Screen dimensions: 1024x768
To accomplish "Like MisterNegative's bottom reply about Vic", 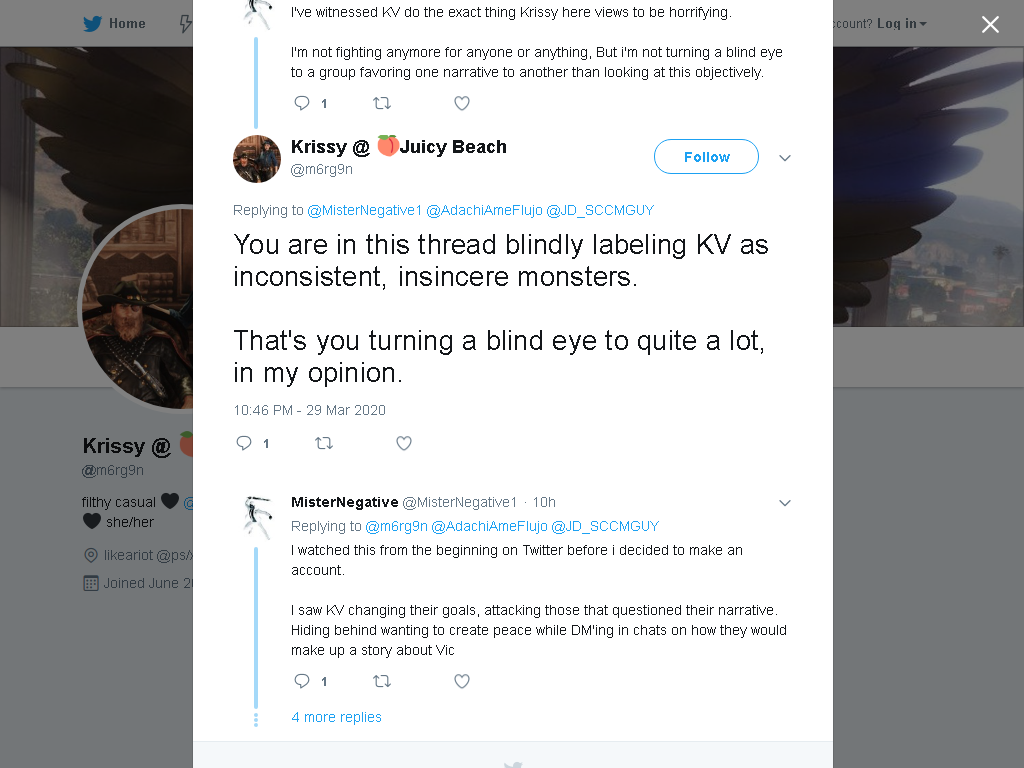I will click(462, 681).
